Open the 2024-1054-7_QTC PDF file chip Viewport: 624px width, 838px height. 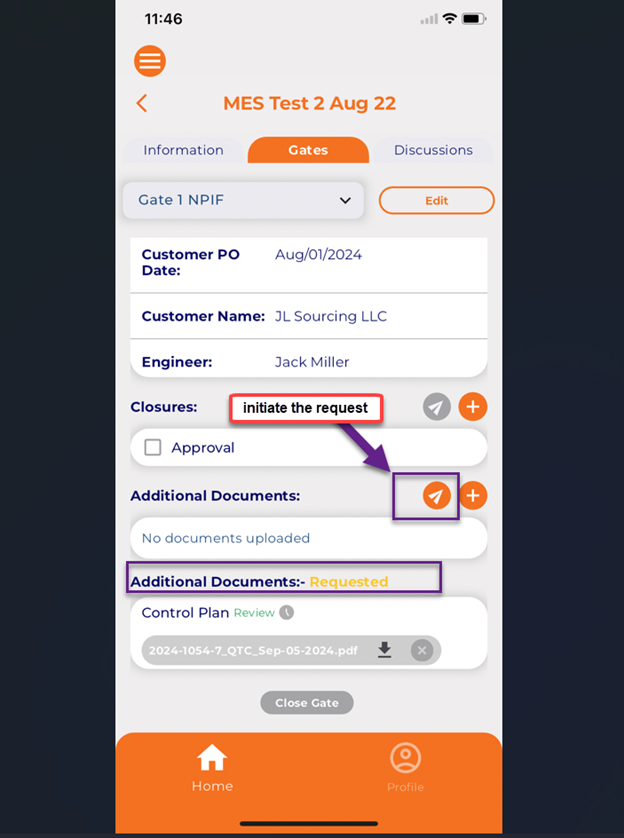pos(255,651)
